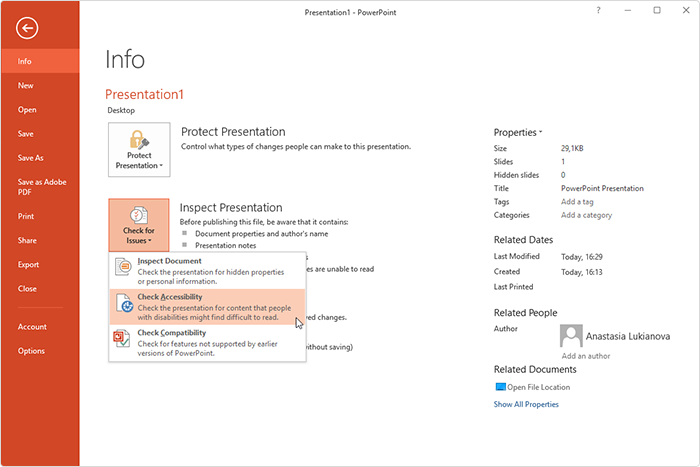
Task: Click Close in the sidebar
Action: pyautogui.click(x=40, y=288)
